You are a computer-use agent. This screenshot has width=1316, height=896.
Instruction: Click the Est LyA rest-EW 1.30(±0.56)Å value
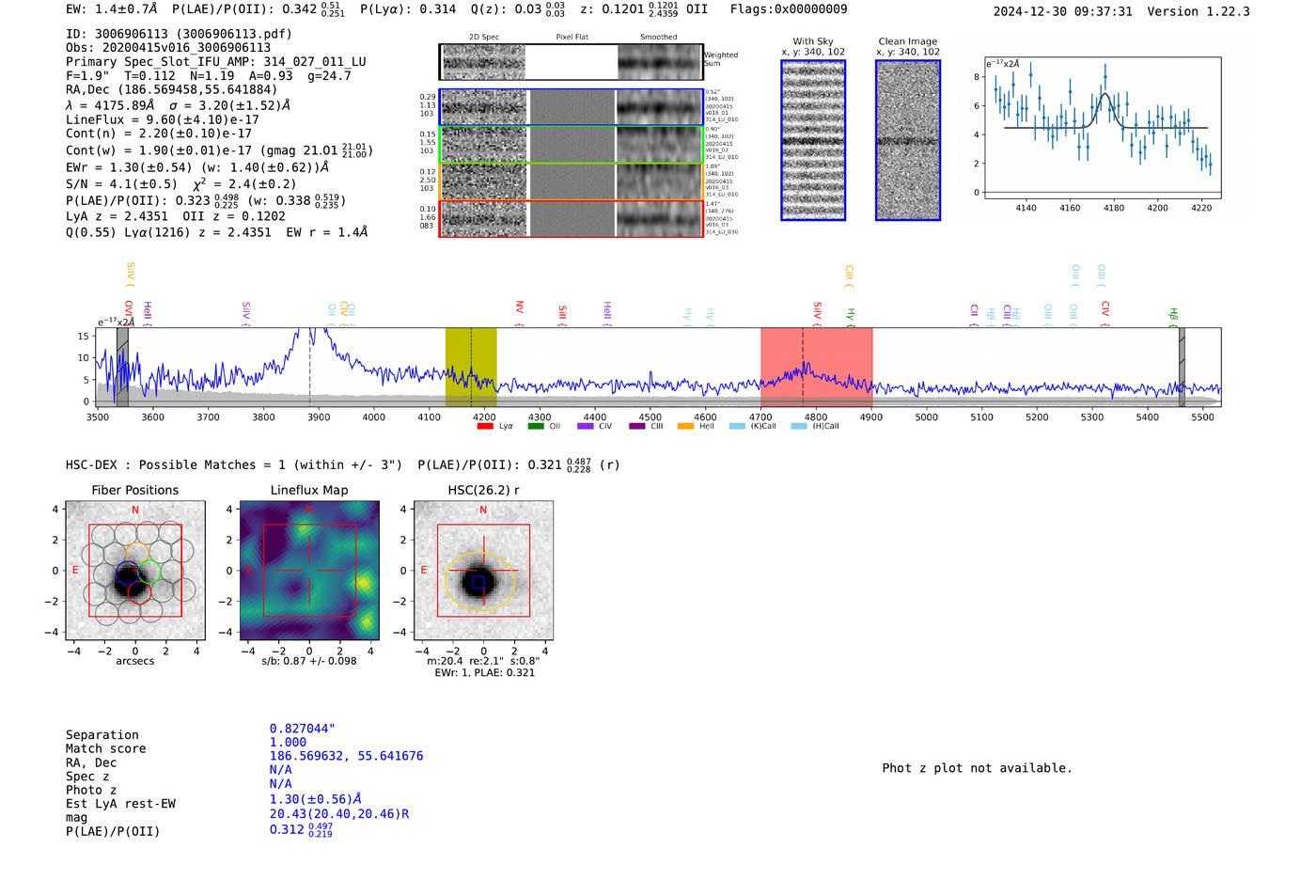[315, 799]
